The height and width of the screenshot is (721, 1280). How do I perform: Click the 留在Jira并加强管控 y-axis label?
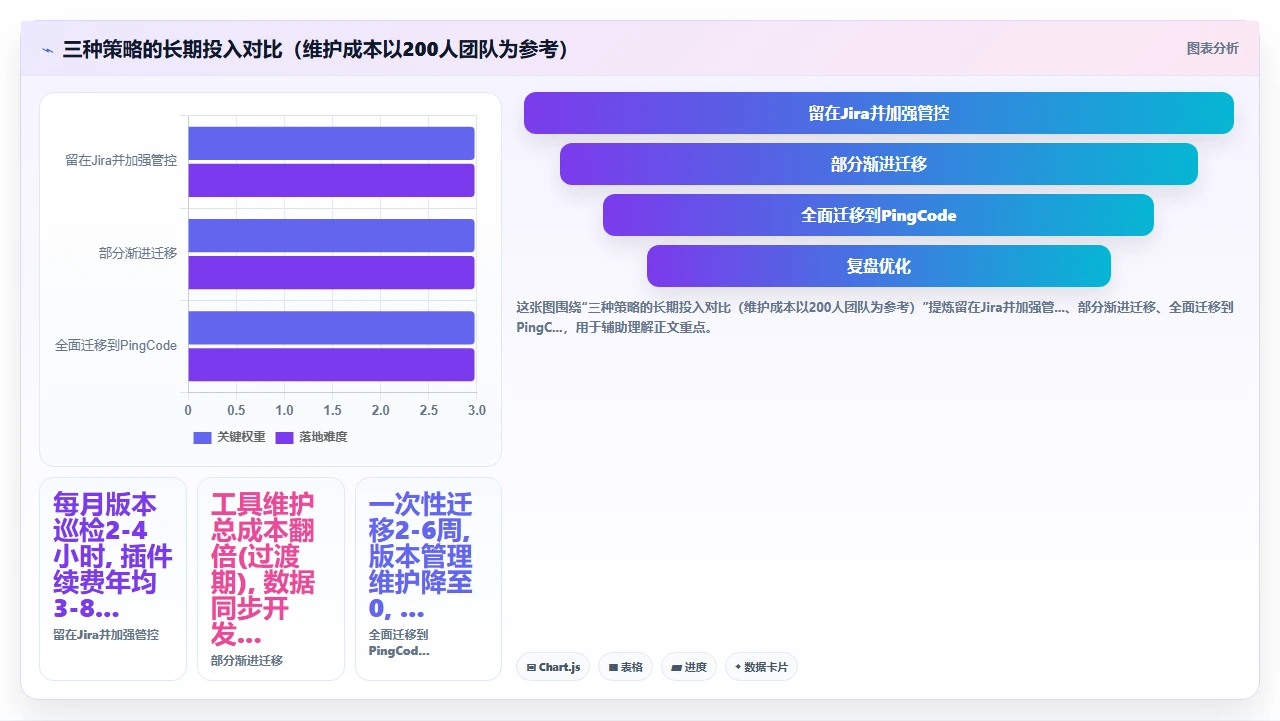(121, 161)
